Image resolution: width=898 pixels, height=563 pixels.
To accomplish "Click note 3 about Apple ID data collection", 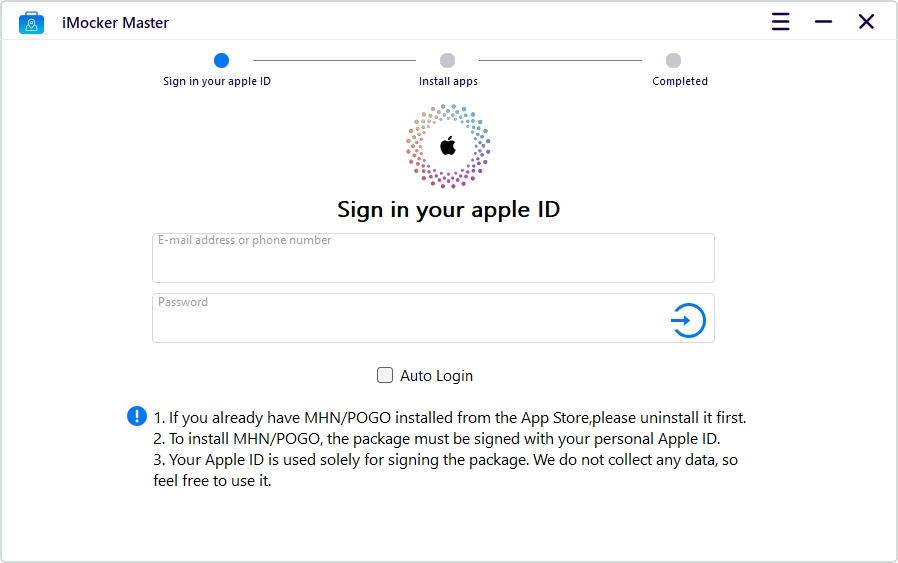I will [445, 470].
